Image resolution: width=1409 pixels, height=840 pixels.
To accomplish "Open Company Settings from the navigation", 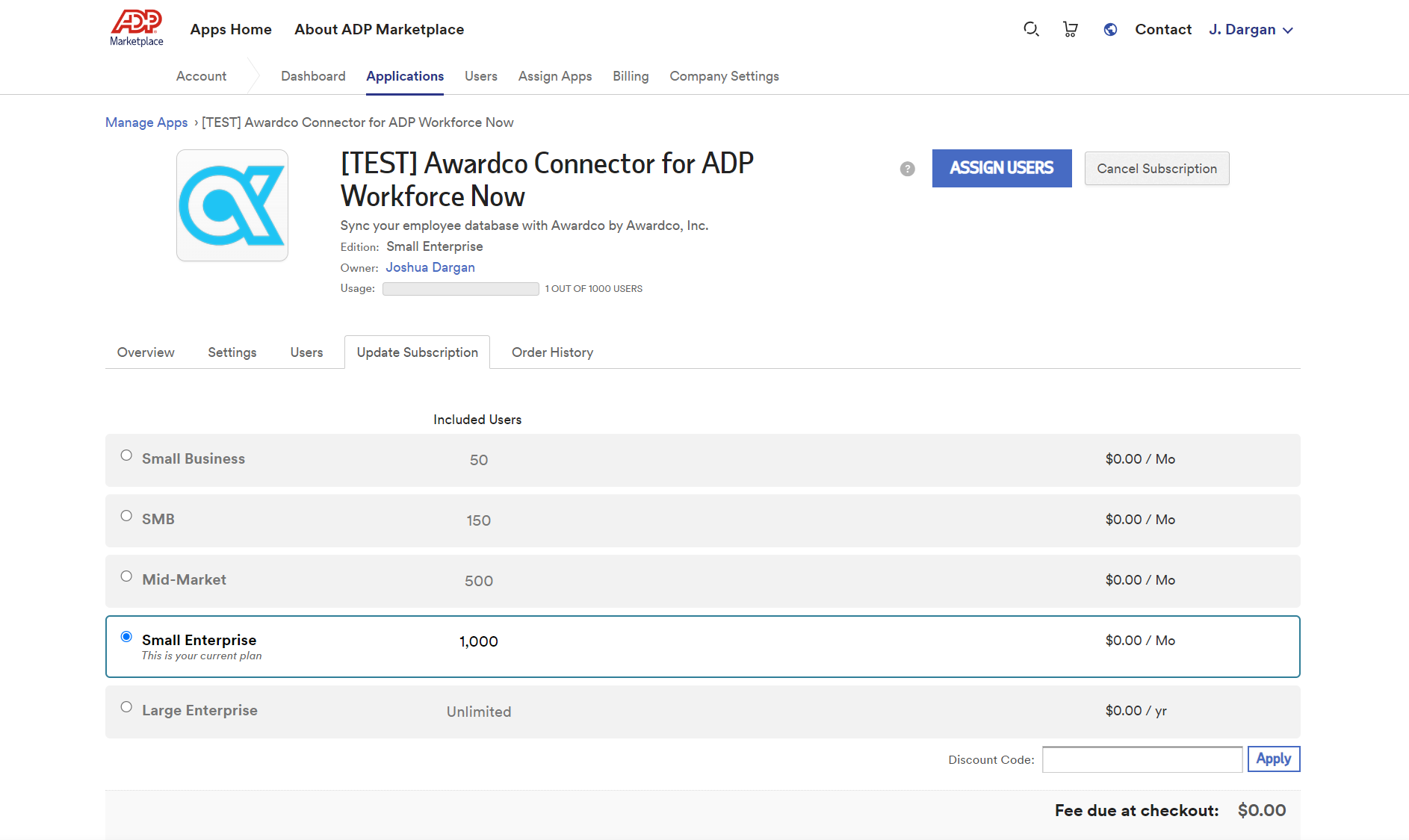I will [724, 75].
